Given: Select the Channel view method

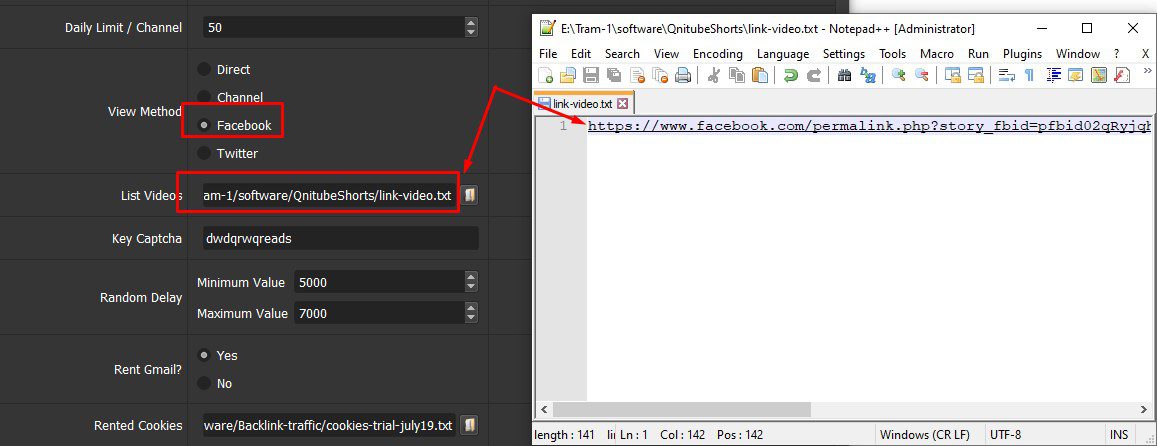Looking at the screenshot, I should pos(204,97).
